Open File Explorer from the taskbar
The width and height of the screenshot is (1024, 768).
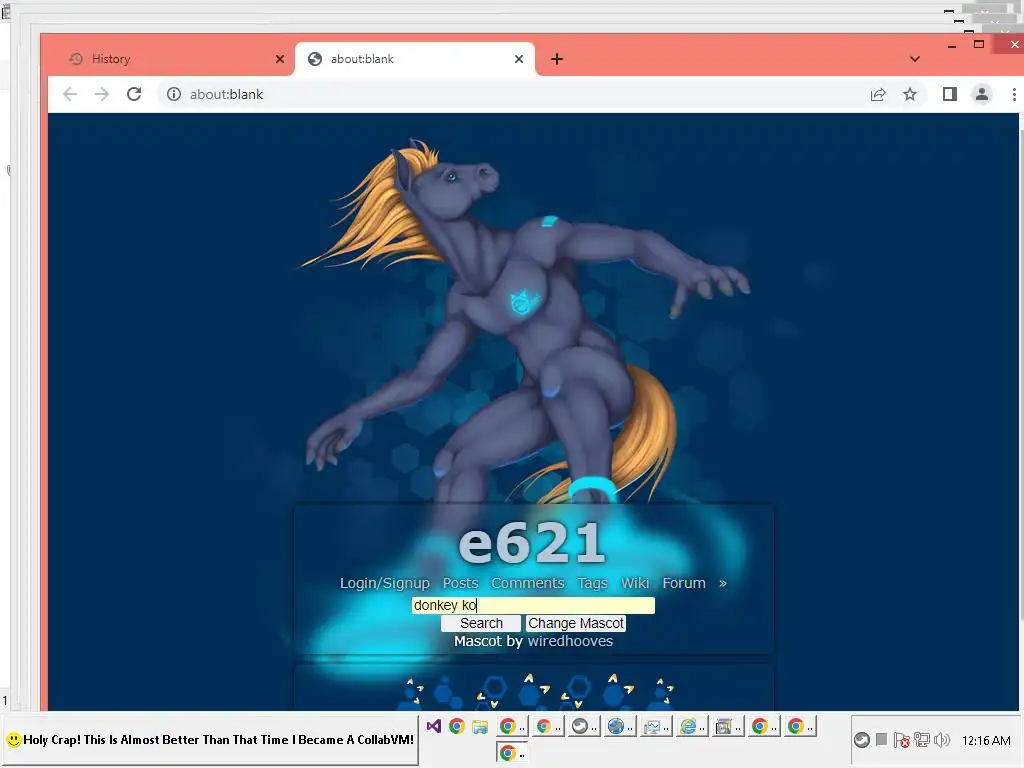tap(480, 726)
